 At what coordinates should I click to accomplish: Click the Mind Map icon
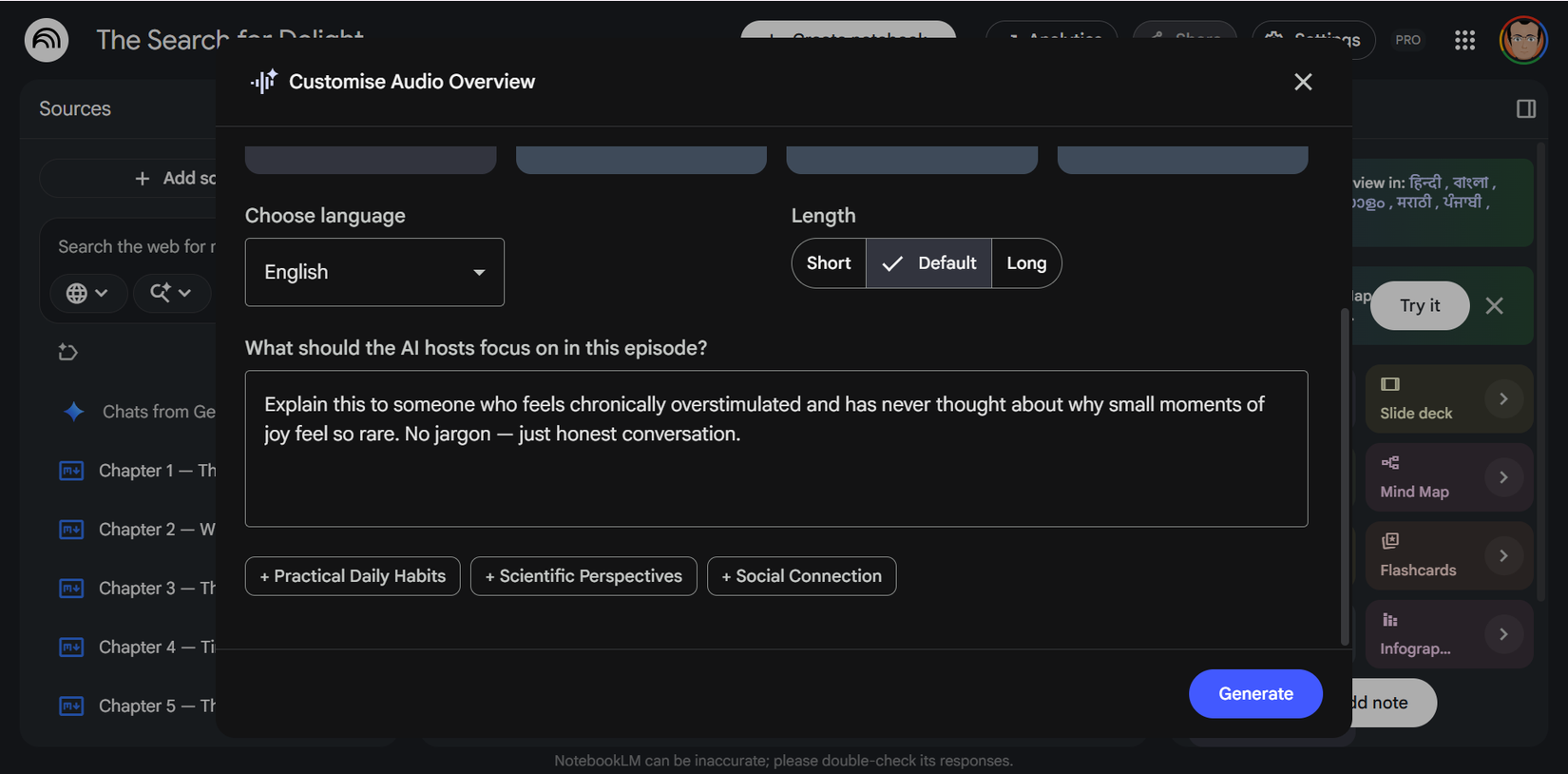point(1390,463)
